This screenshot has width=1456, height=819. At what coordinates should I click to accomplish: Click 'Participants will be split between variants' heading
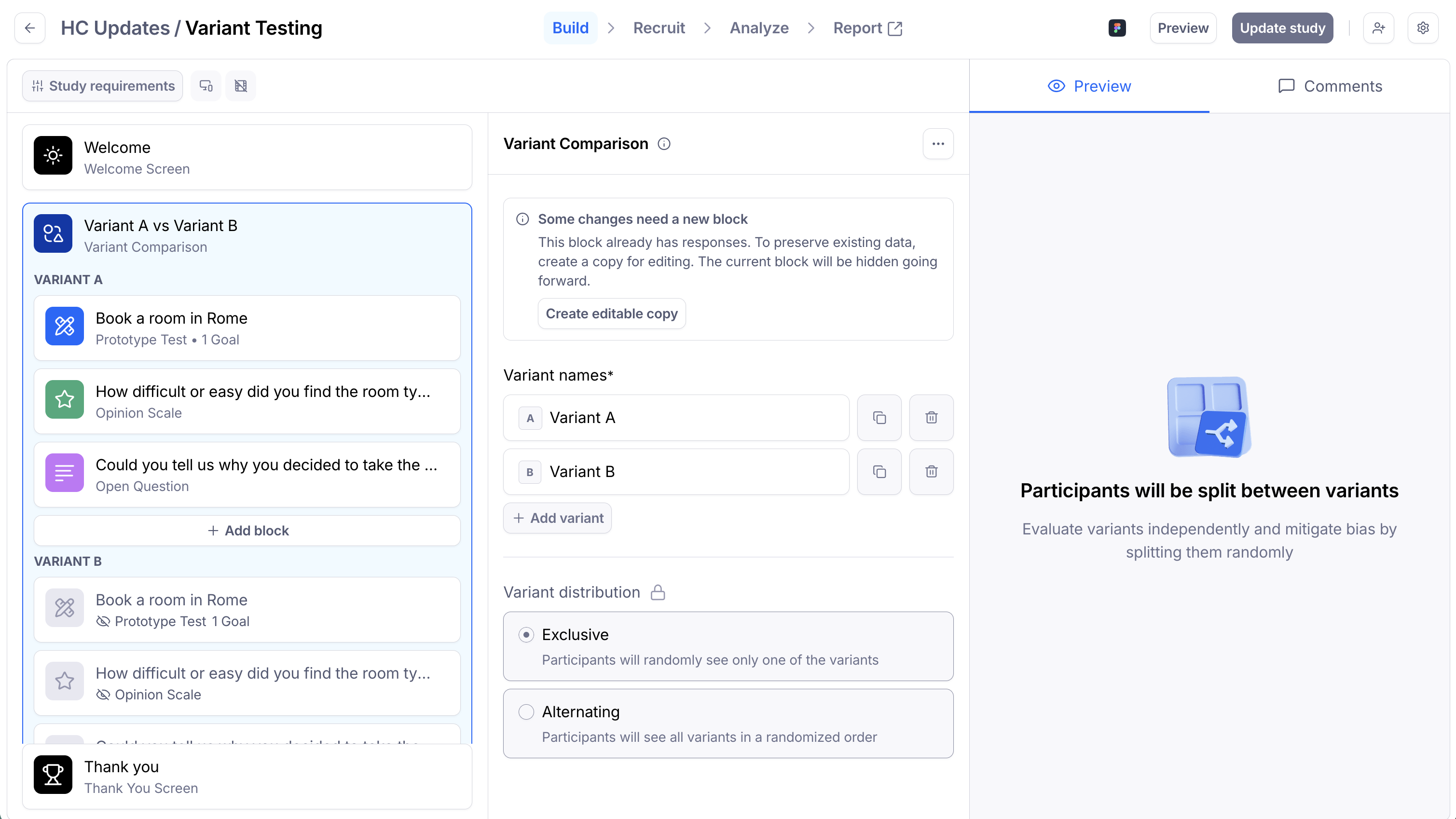pos(1209,491)
